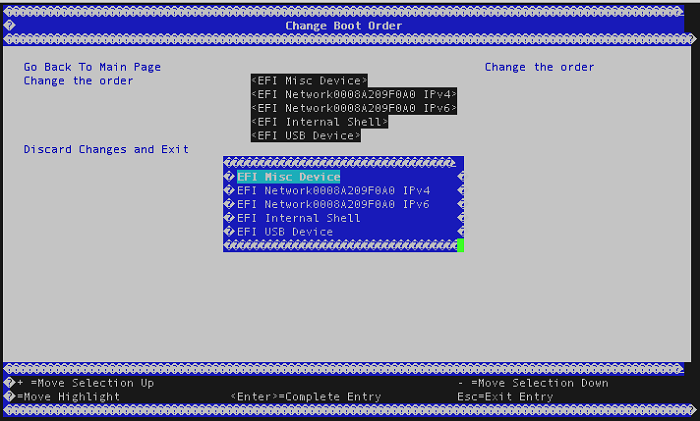Click the Enter=Complete Entry hint
Viewport: 700px width, 421px height.
click(x=305, y=397)
